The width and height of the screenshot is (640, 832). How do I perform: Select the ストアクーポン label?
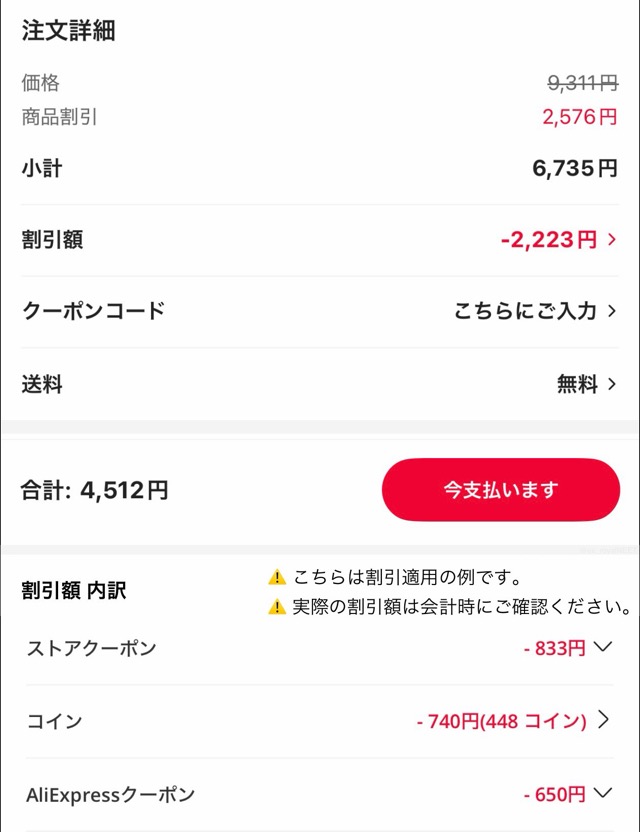91,648
